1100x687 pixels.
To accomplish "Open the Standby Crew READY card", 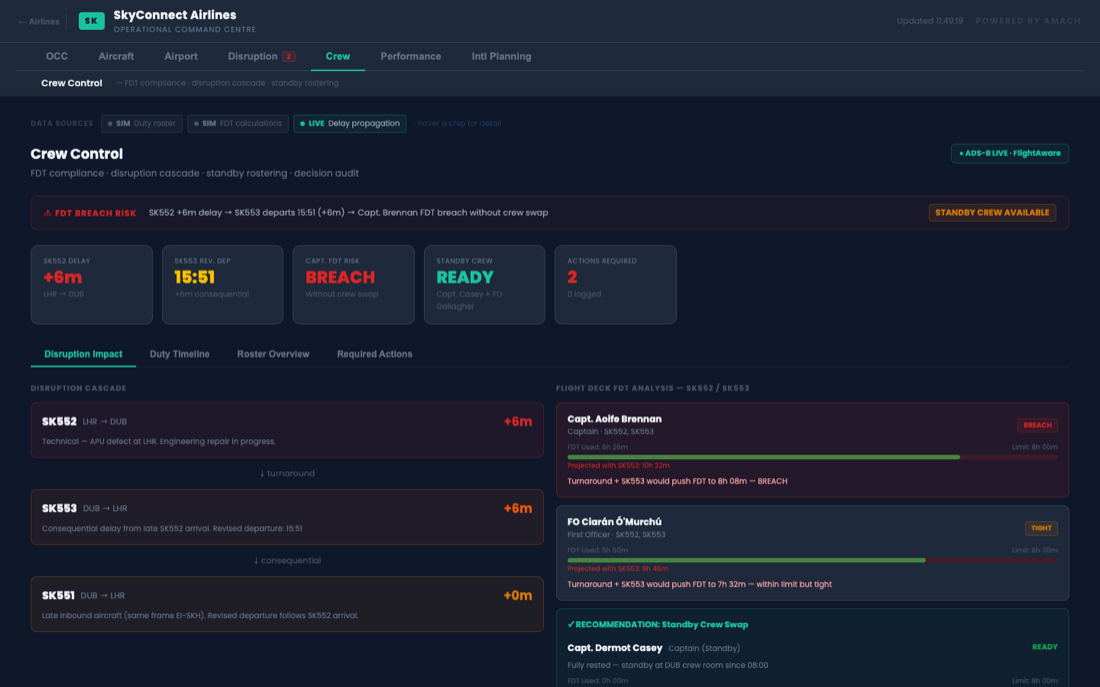I will (484, 284).
